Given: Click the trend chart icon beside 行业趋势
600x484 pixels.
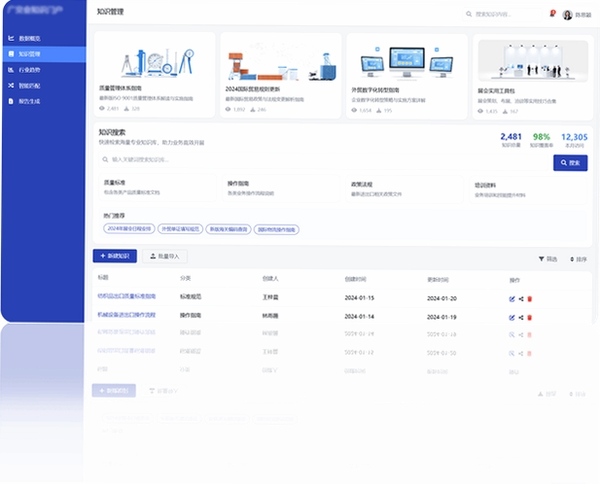Looking at the screenshot, I should pos(11,70).
